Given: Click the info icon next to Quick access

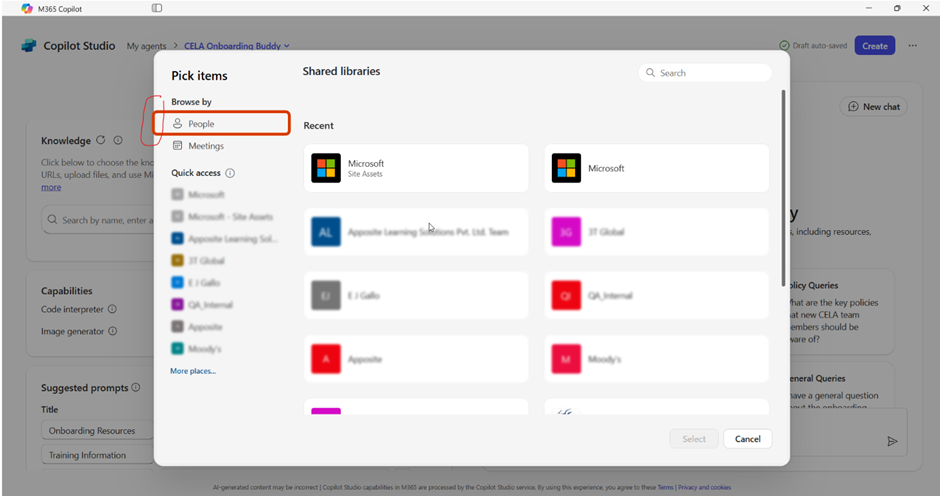Looking at the screenshot, I should [230, 173].
